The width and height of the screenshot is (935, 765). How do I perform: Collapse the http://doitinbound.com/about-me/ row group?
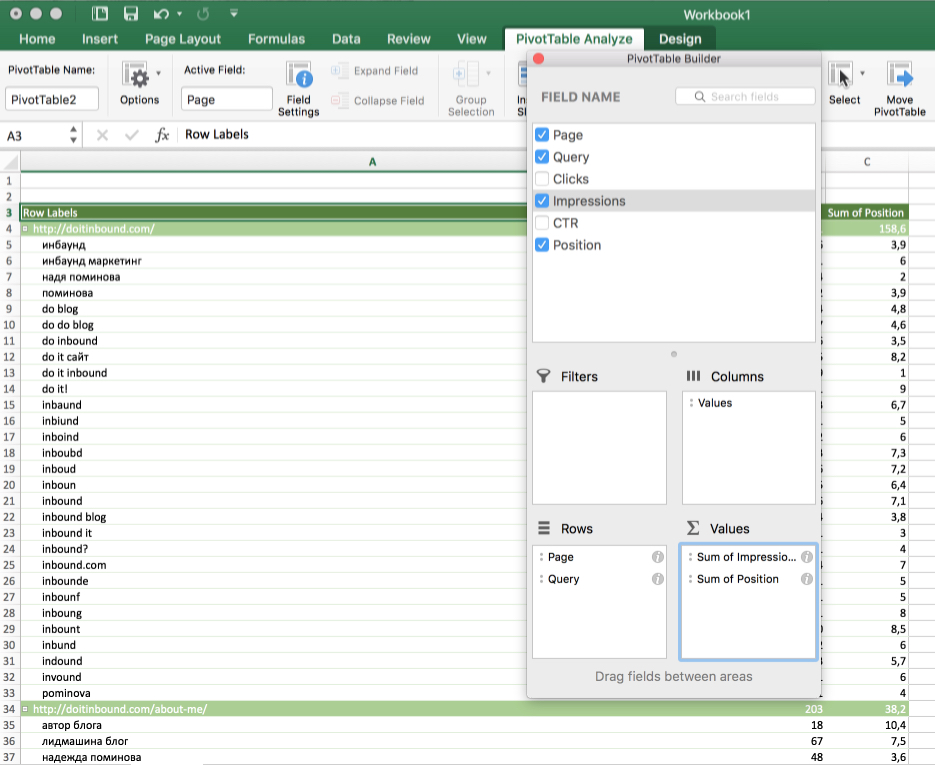tap(25, 709)
